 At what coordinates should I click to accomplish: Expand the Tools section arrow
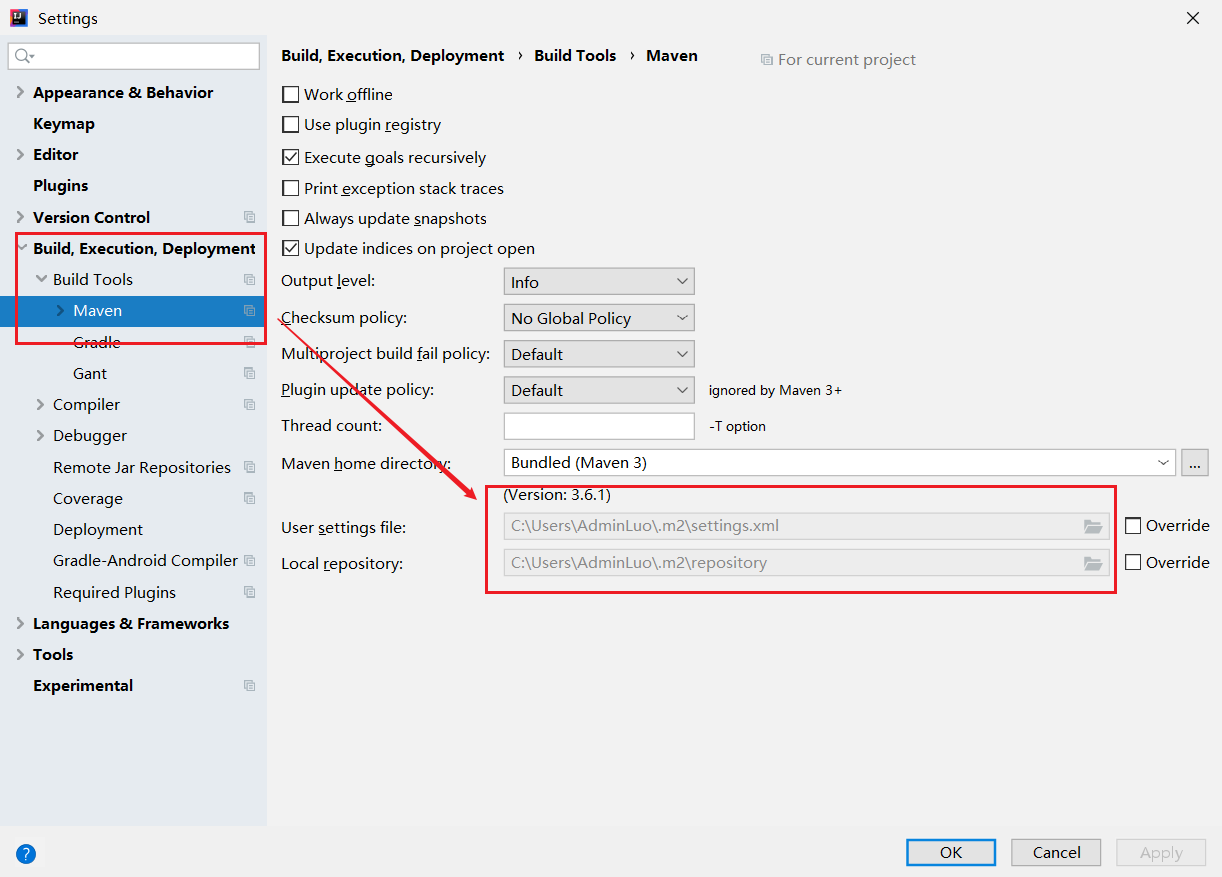click(21, 654)
